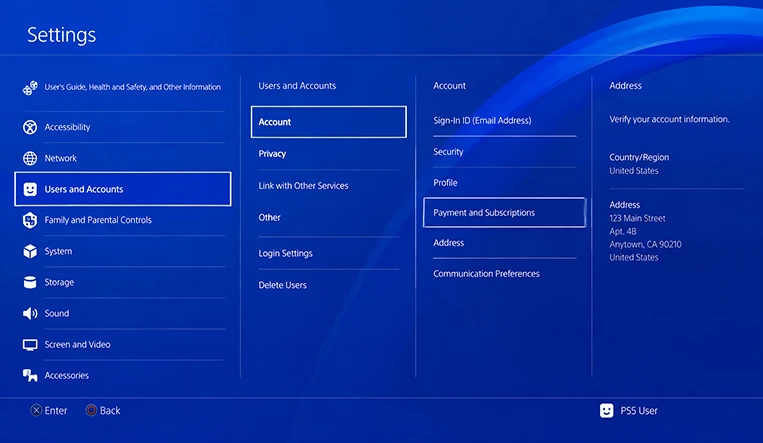This screenshot has width=763, height=443.
Task: Select the Family and Parental Controls icon
Action: (x=30, y=220)
